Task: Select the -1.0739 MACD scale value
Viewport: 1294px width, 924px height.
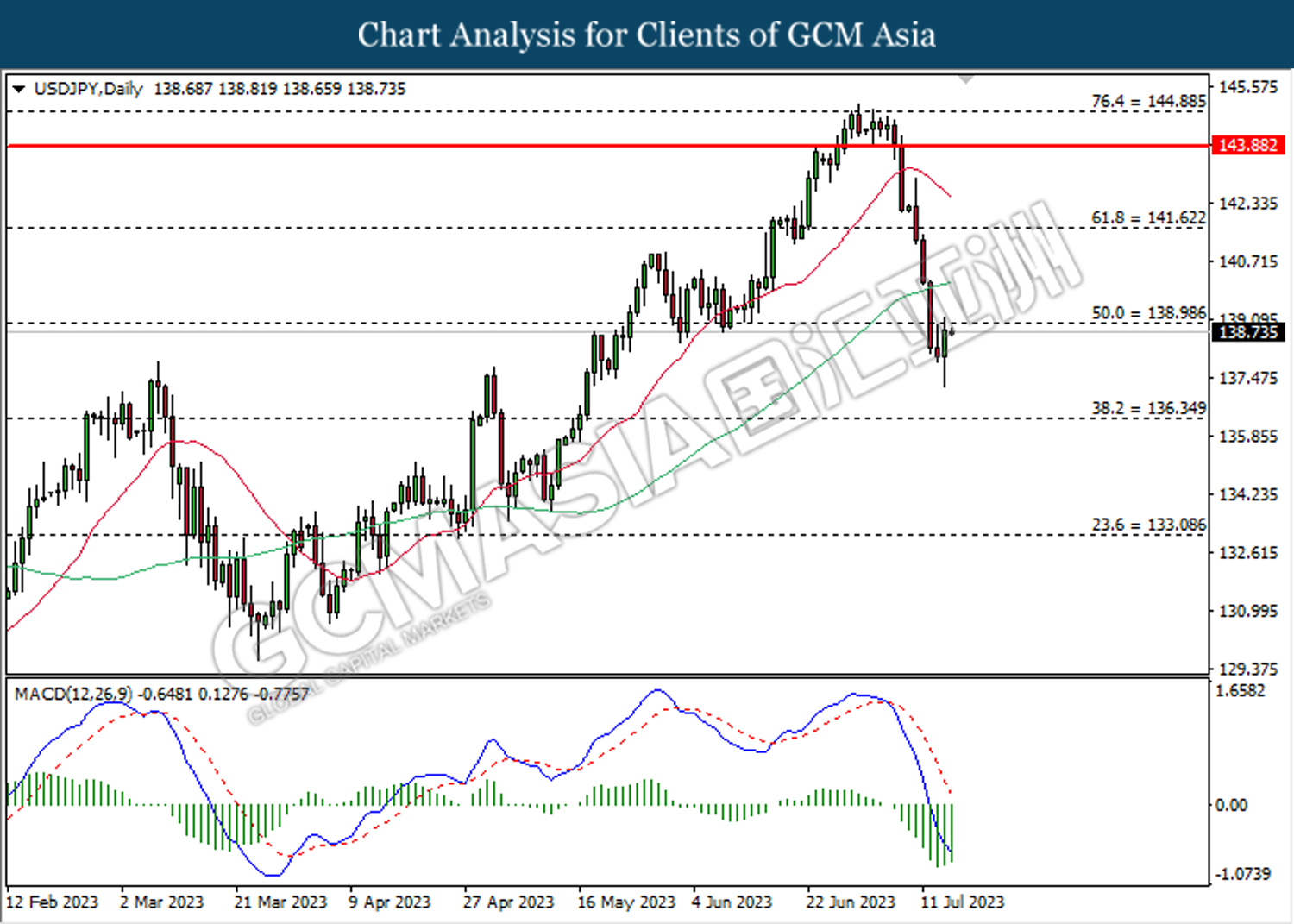Action: tap(1242, 874)
